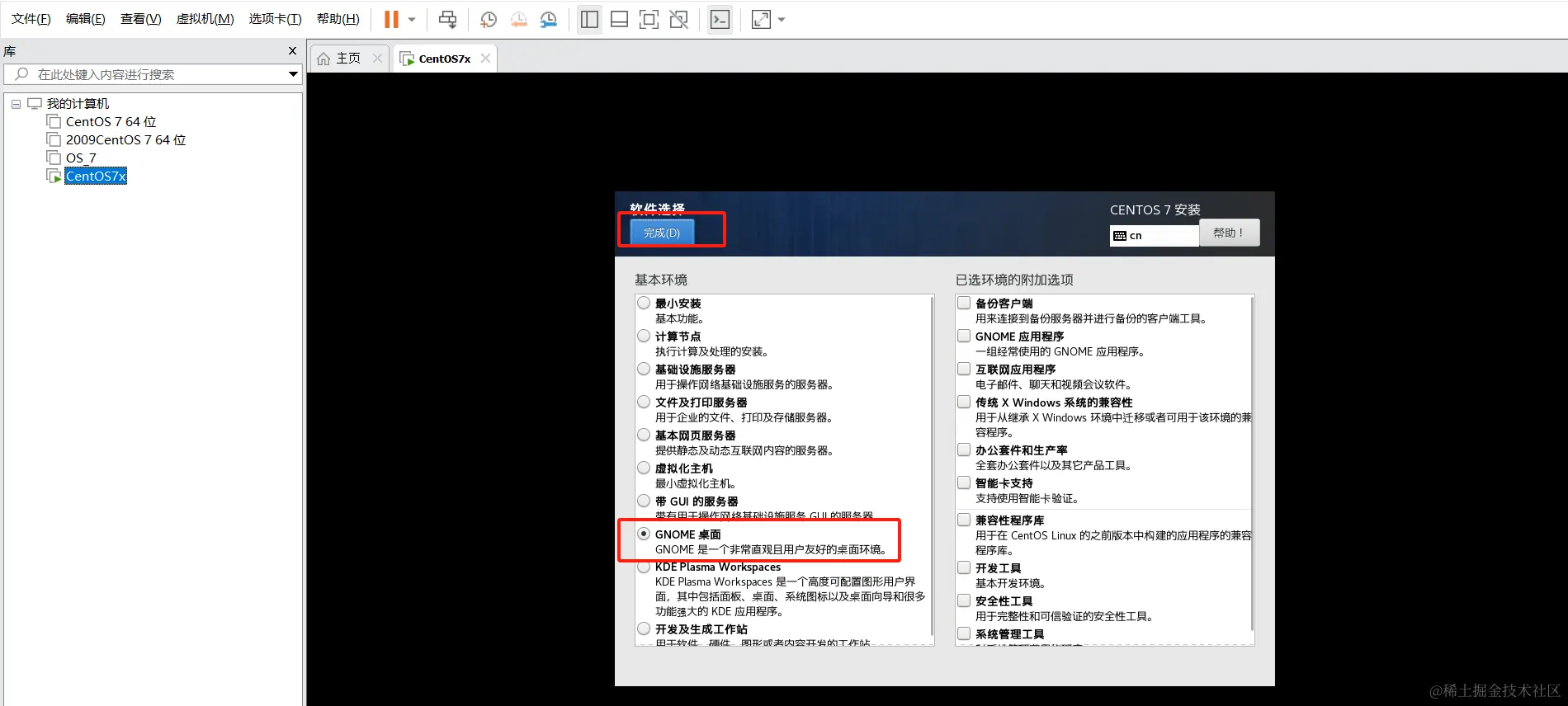The height and width of the screenshot is (706, 1568).
Task: Select CentOS7x in the library tree
Action: pyautogui.click(x=96, y=176)
